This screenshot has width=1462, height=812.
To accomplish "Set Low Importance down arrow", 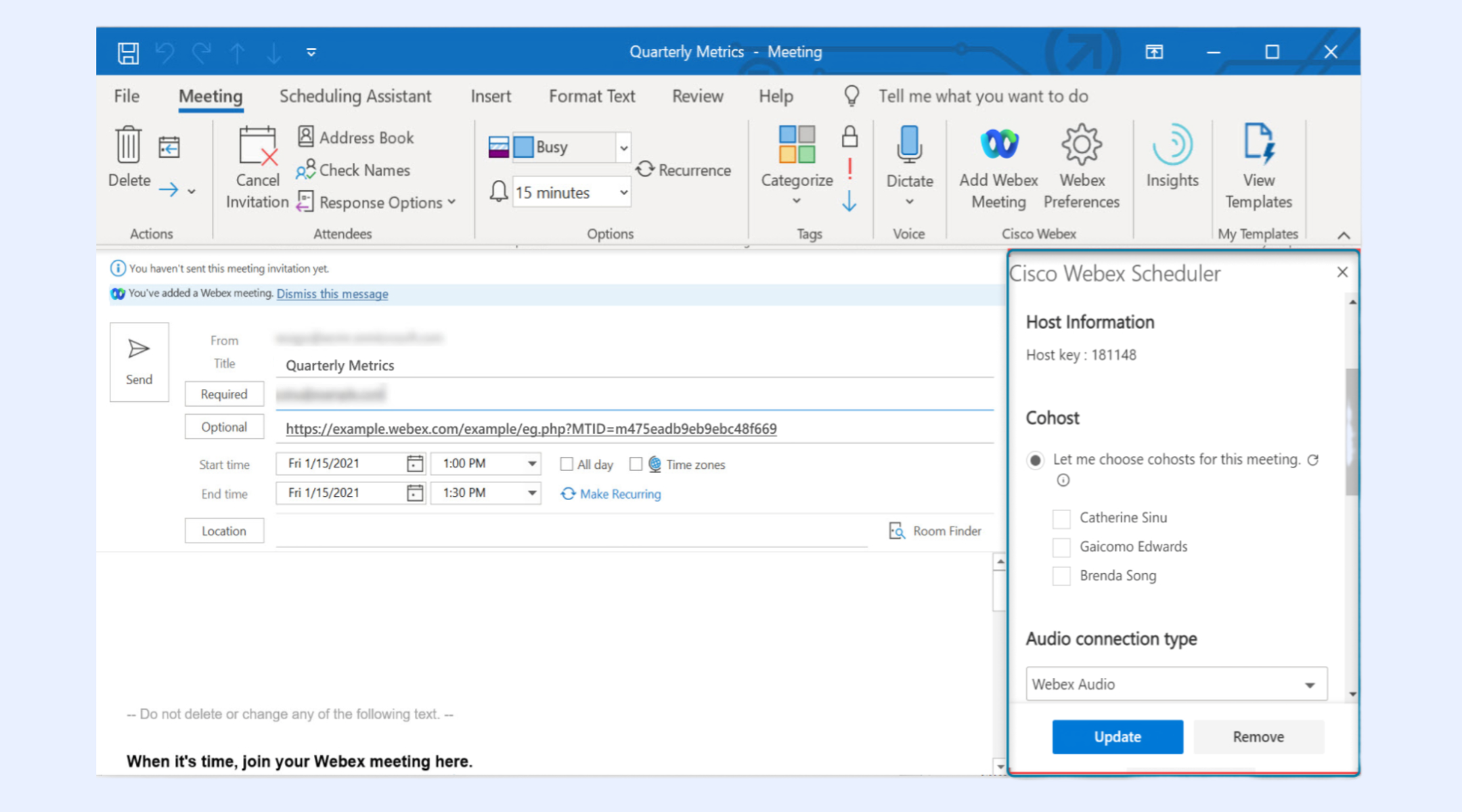I will point(849,201).
